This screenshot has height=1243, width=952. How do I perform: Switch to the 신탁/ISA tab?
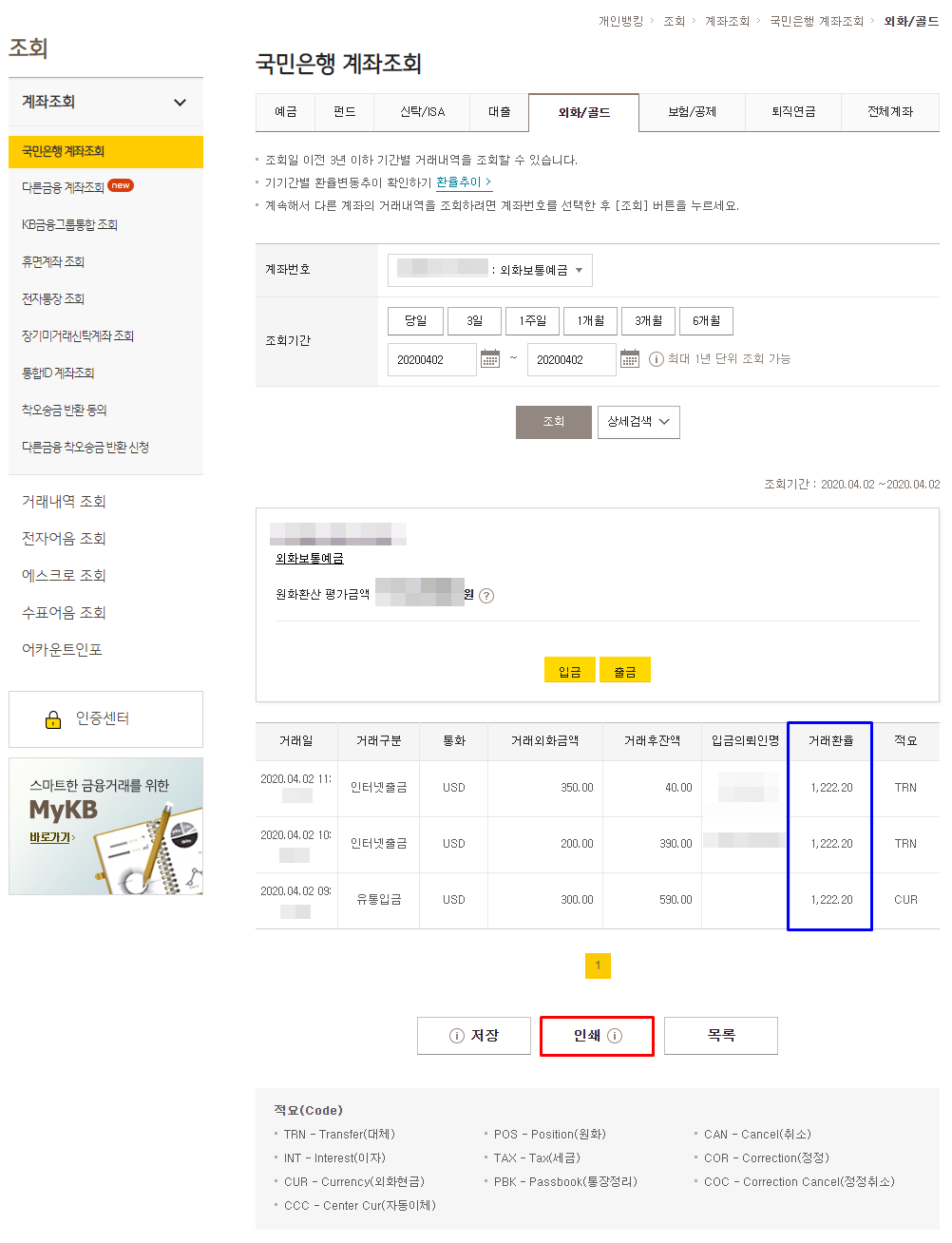[x=423, y=112]
